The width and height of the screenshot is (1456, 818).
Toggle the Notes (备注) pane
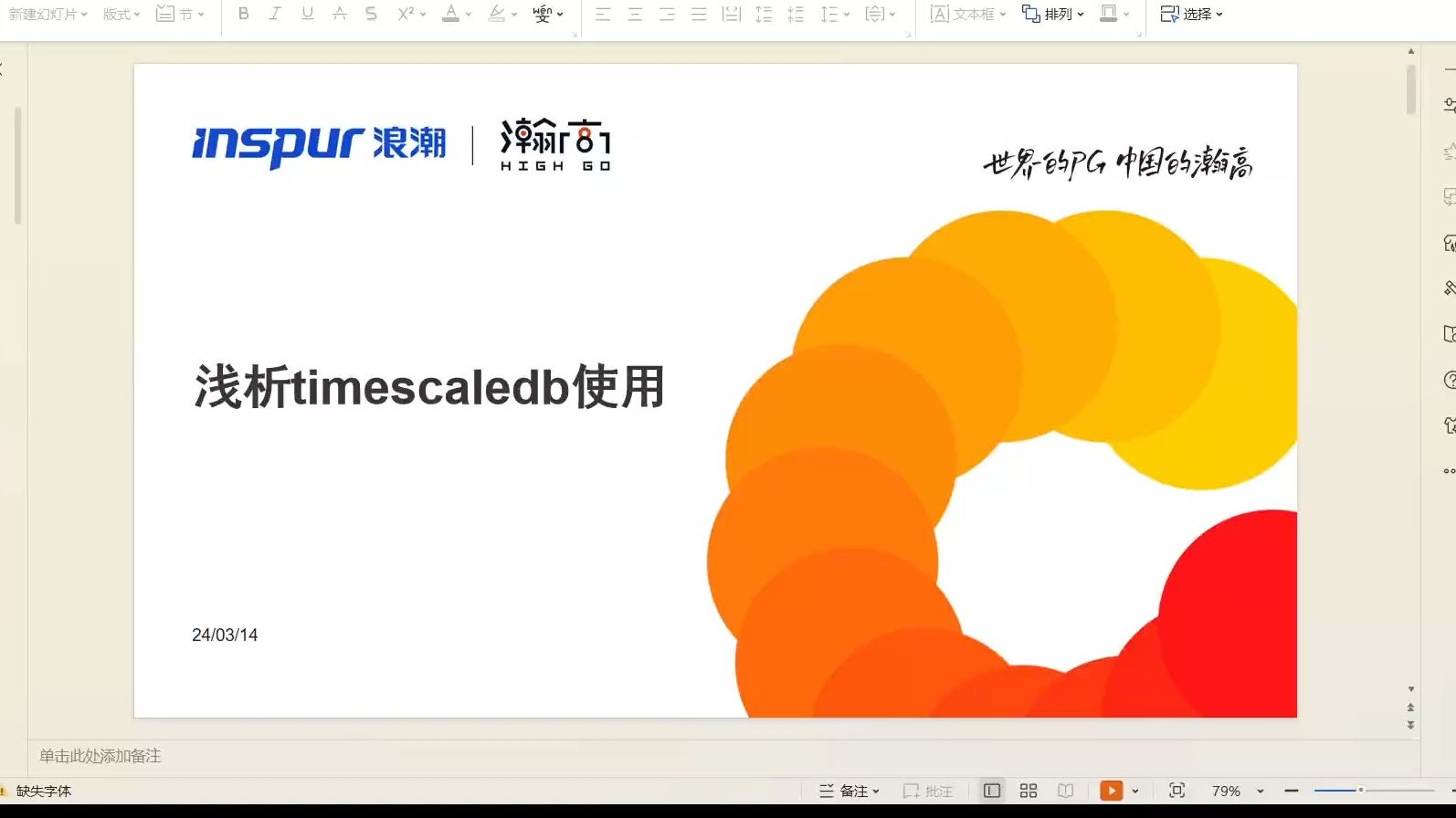click(x=849, y=791)
